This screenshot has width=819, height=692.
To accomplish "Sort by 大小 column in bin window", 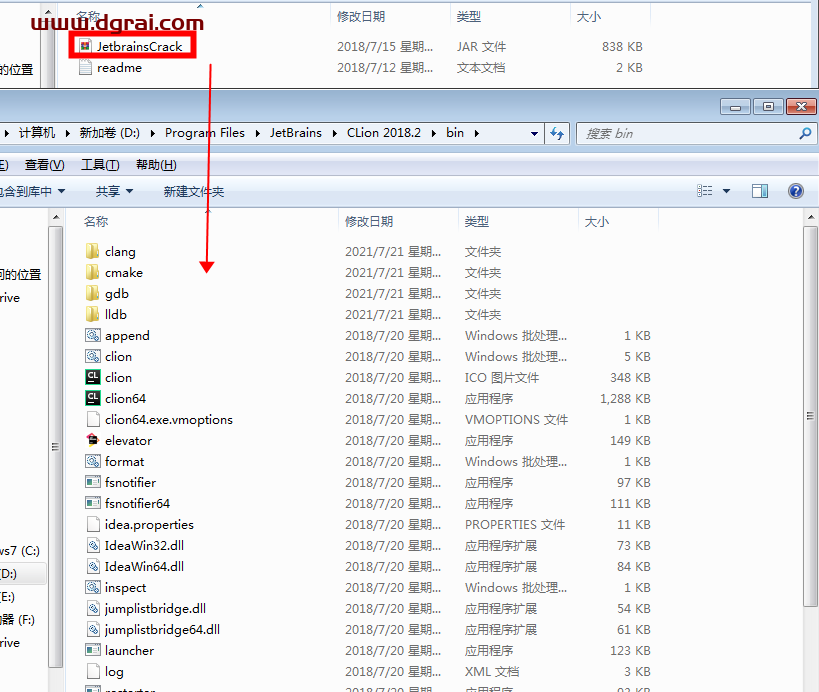I will click(x=597, y=221).
